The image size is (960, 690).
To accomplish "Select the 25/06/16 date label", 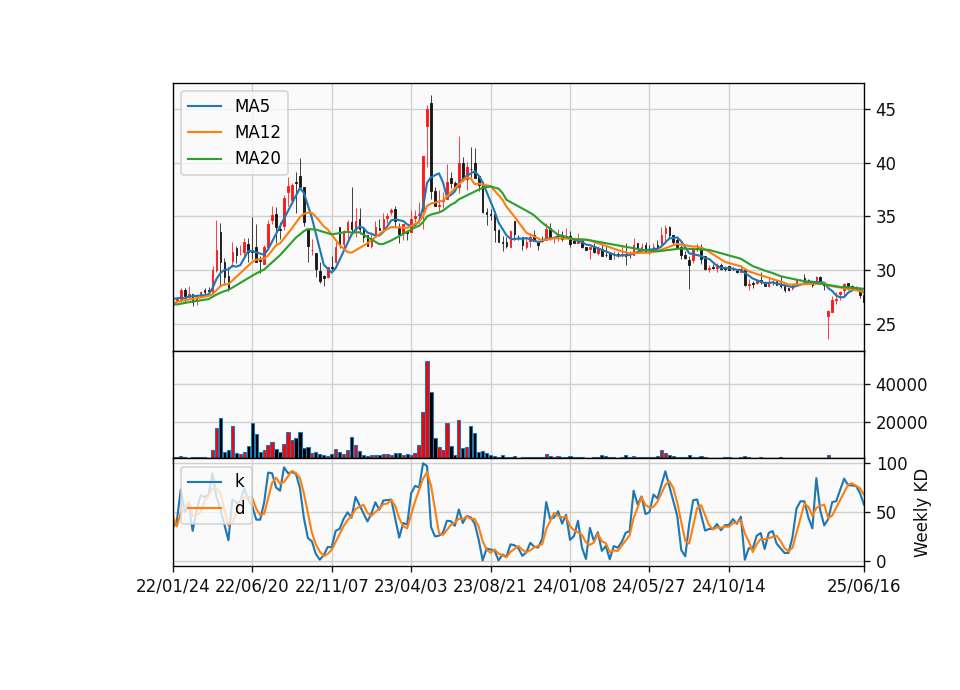I will click(864, 586).
